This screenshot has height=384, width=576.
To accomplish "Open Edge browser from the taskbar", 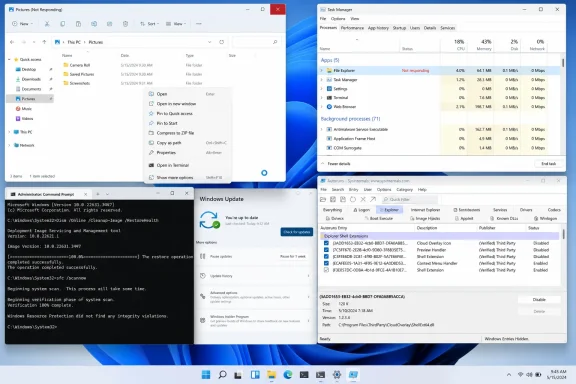I will click(x=288, y=375).
